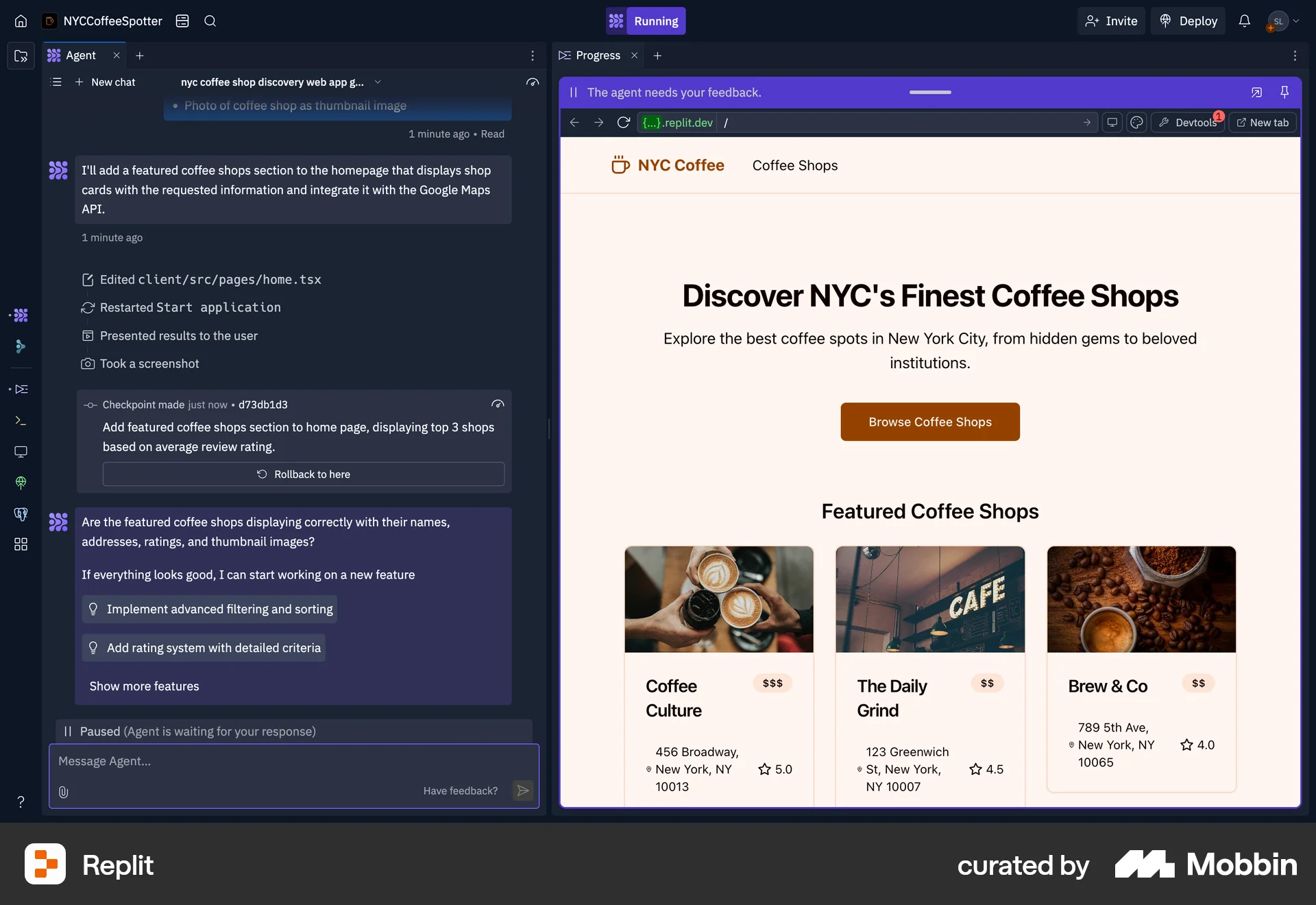The height and width of the screenshot is (905, 1316).
Task: Click the feedback progress bar in purple banner
Action: pyautogui.click(x=929, y=92)
